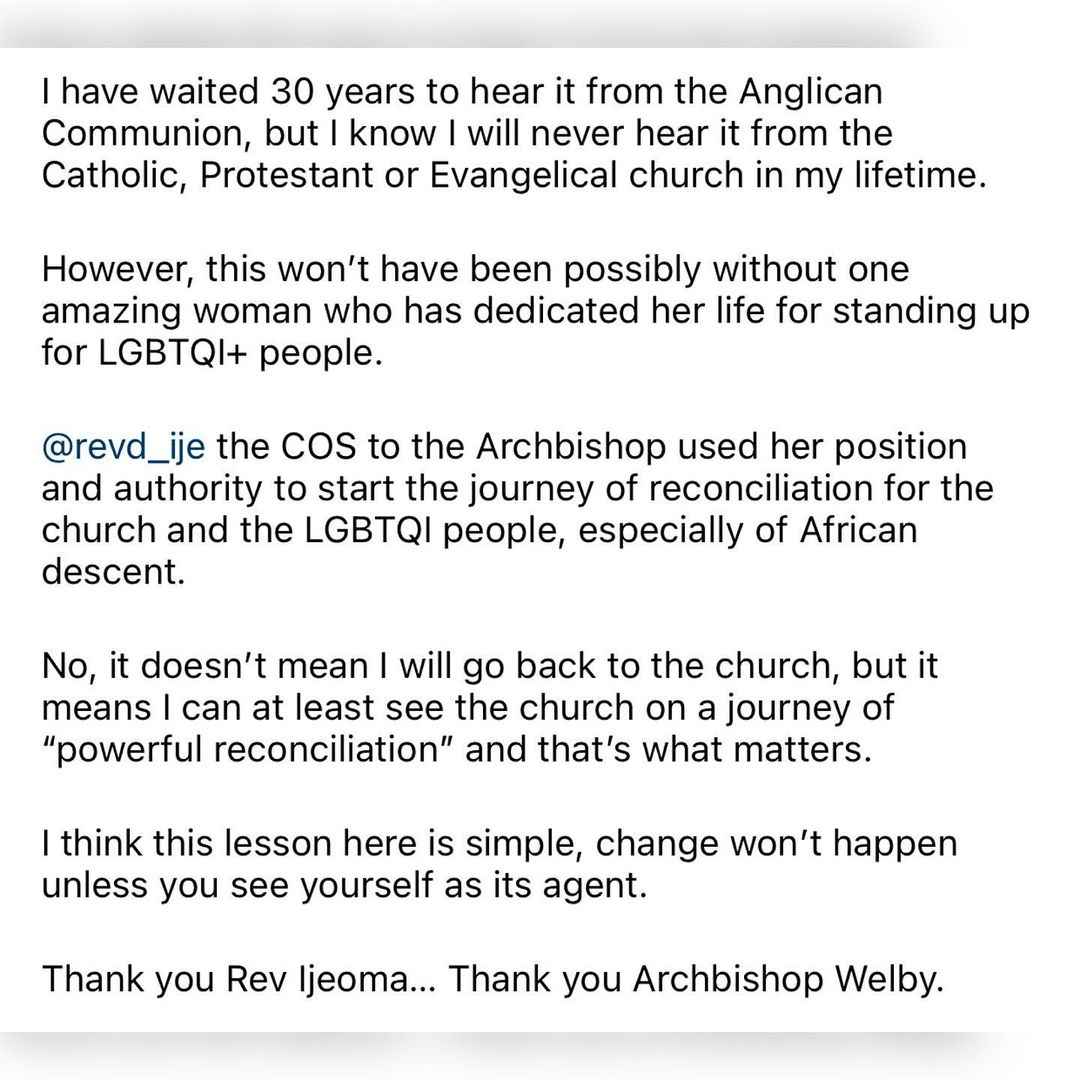Click the text 'Thank you Rev Ijeoma...'
The image size is (1080, 1080).
pyautogui.click(x=239, y=979)
